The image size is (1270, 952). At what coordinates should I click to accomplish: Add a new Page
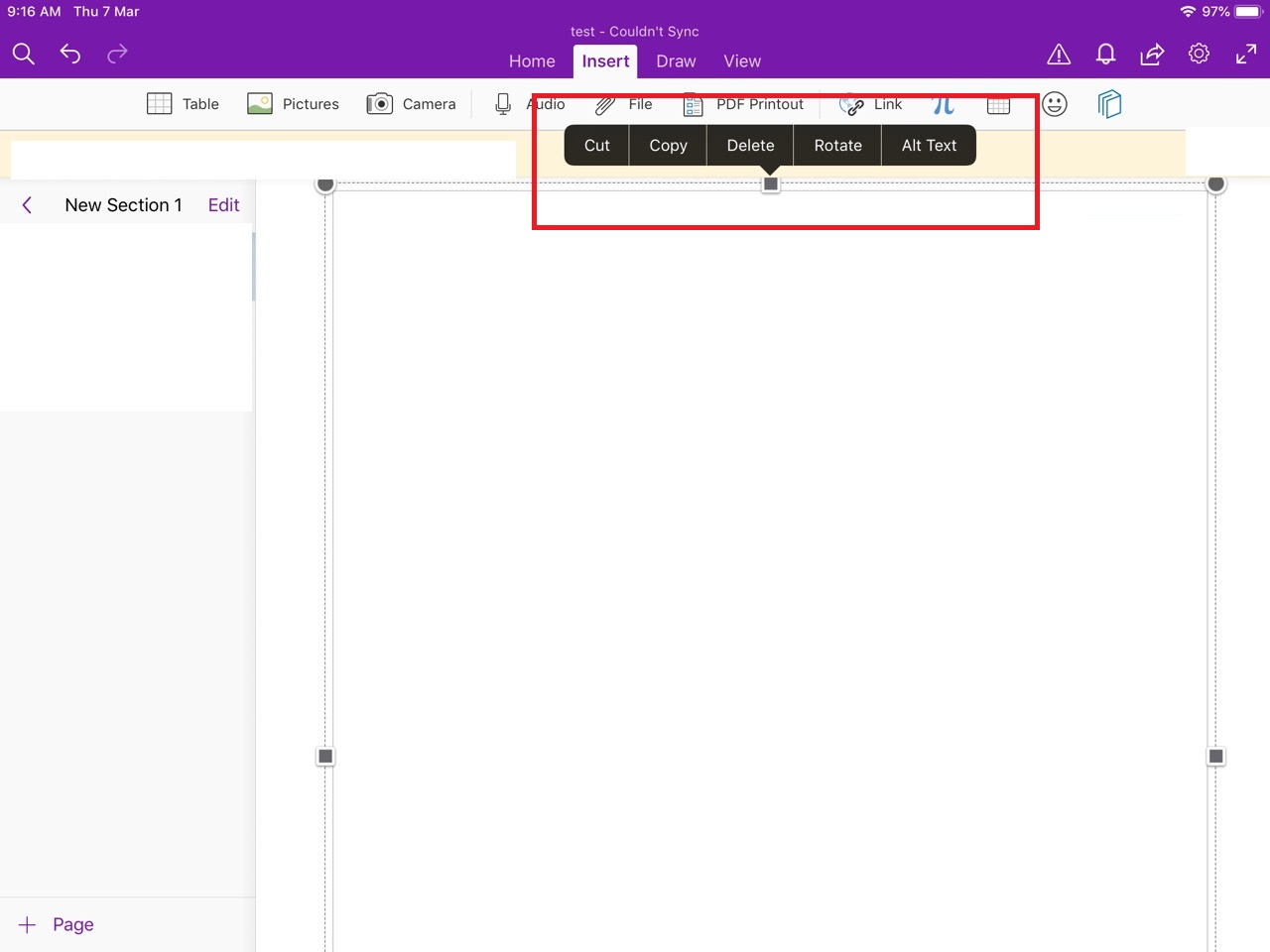(x=56, y=924)
